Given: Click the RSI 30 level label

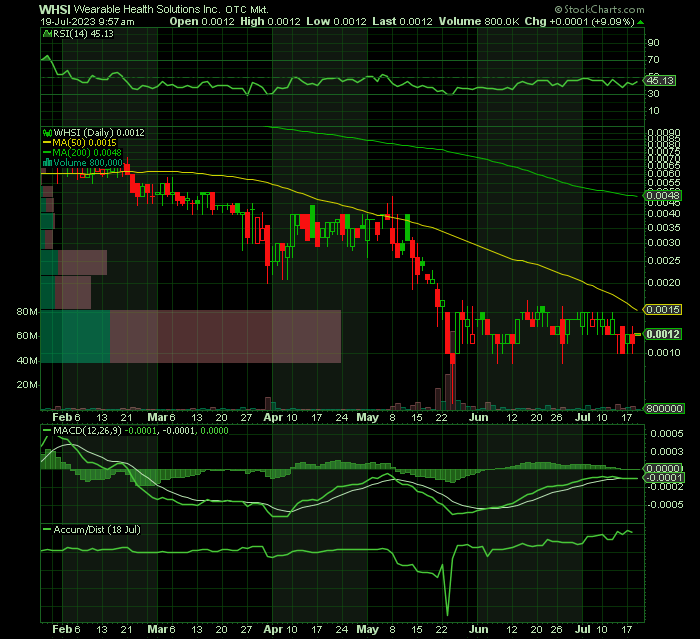Looking at the screenshot, I should [653, 94].
